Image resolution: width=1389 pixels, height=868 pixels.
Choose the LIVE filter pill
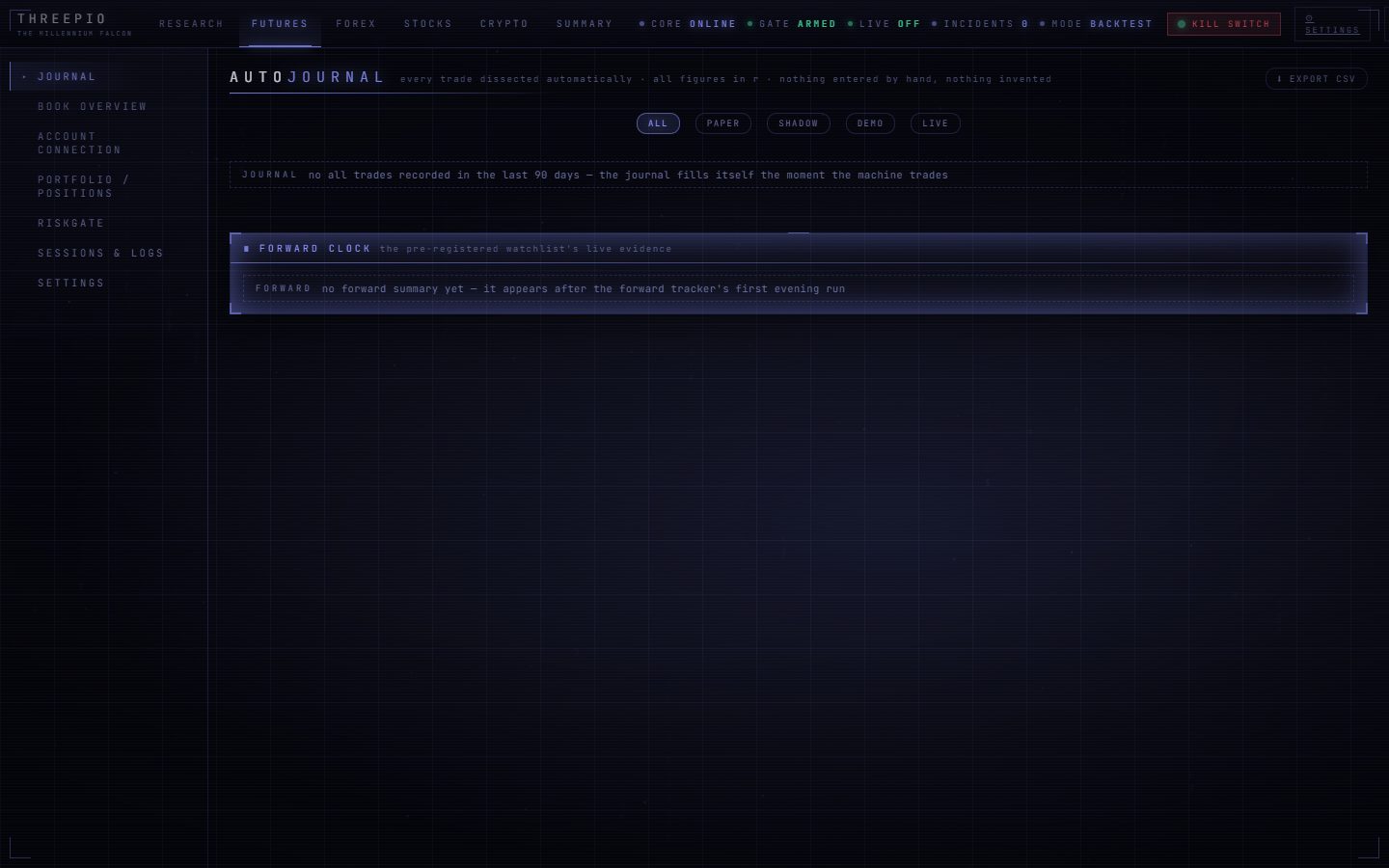point(936,123)
